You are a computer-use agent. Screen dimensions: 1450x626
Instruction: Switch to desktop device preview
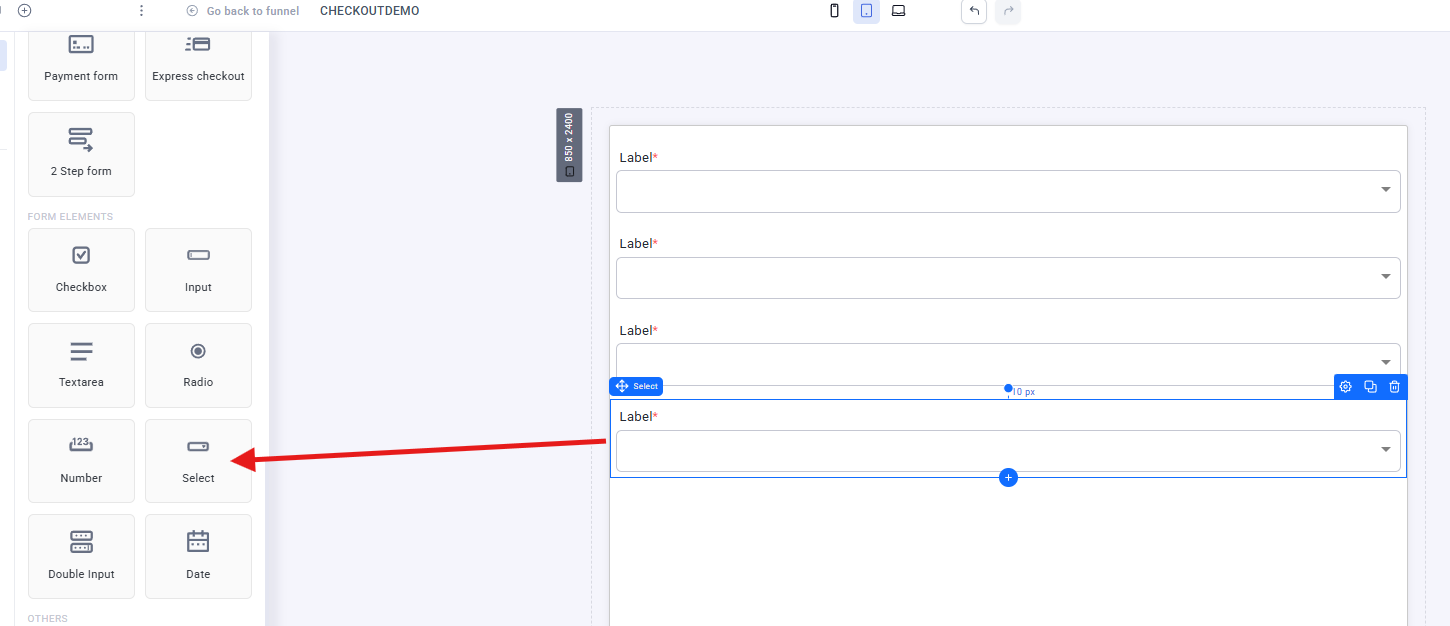[x=898, y=11]
